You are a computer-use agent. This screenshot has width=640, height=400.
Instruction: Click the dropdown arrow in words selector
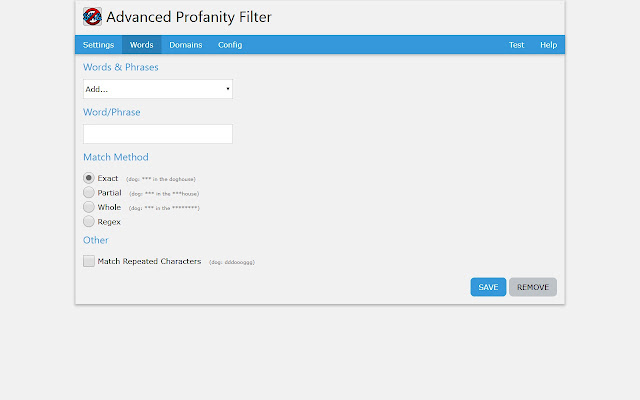click(228, 89)
